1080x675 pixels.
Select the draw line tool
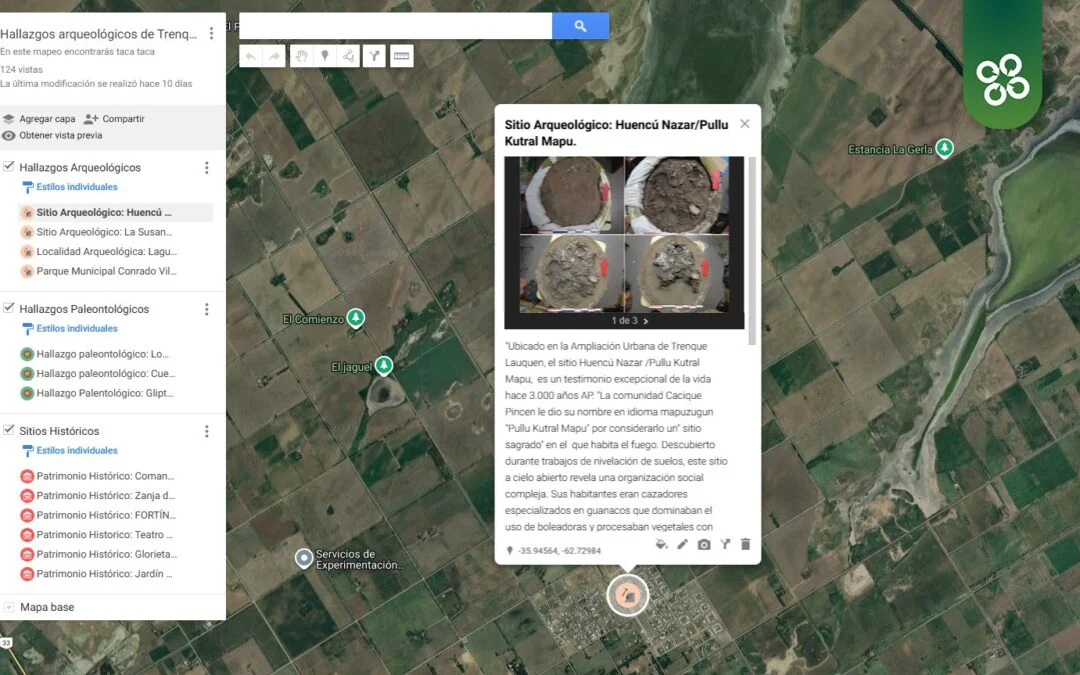click(x=349, y=56)
